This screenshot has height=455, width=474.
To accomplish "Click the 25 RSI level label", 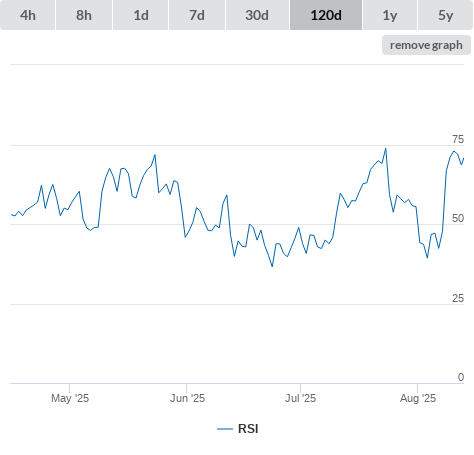I will [x=458, y=298].
